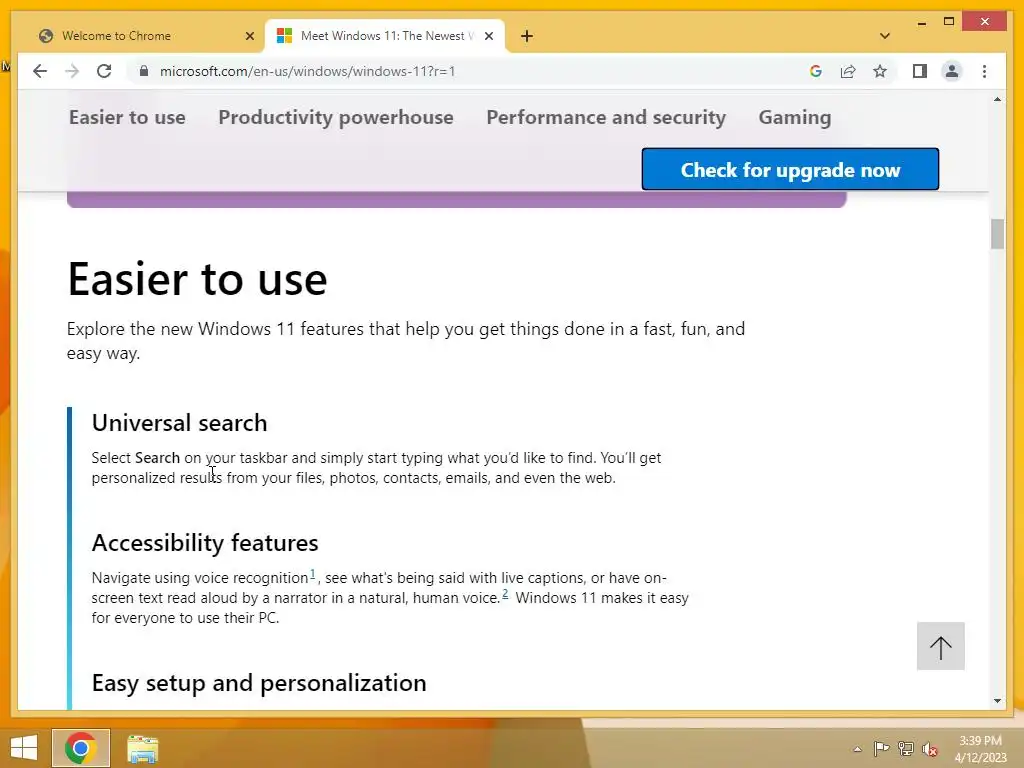
Task: Open the Performance and security section
Action: click(x=606, y=118)
